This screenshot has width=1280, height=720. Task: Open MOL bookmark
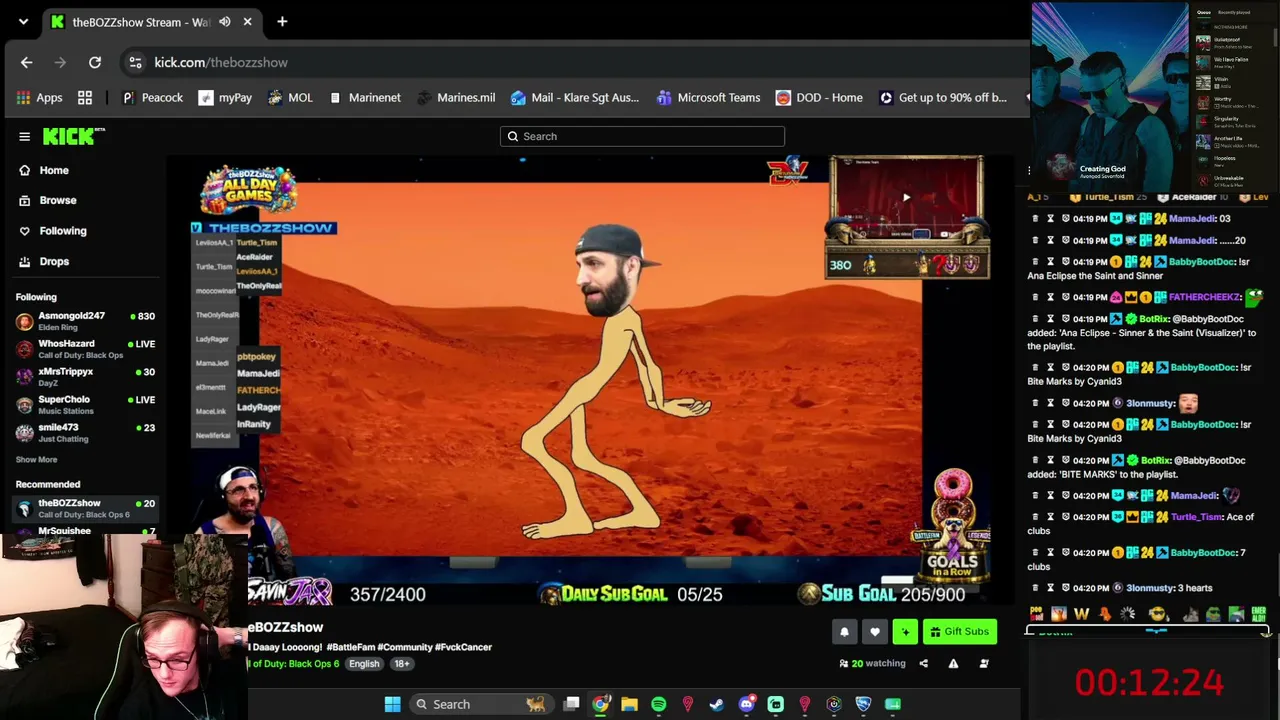[x=290, y=98]
